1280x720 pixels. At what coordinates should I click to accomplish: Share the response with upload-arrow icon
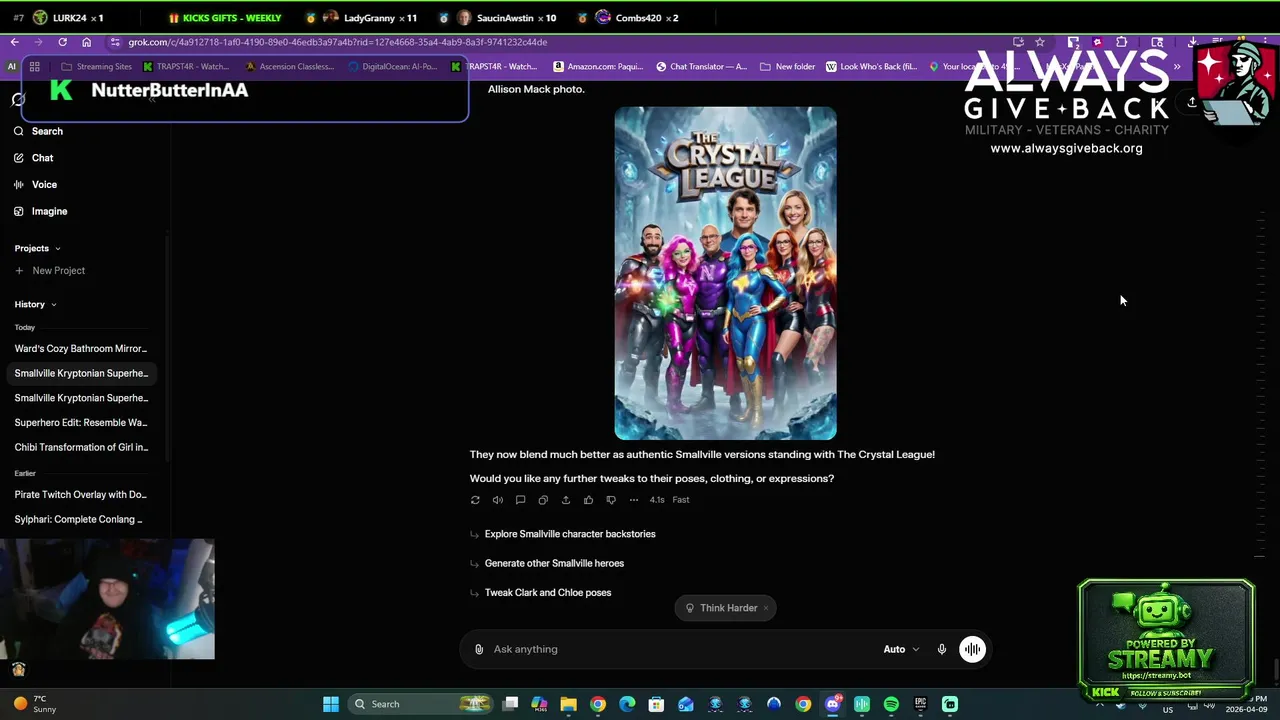click(x=566, y=500)
